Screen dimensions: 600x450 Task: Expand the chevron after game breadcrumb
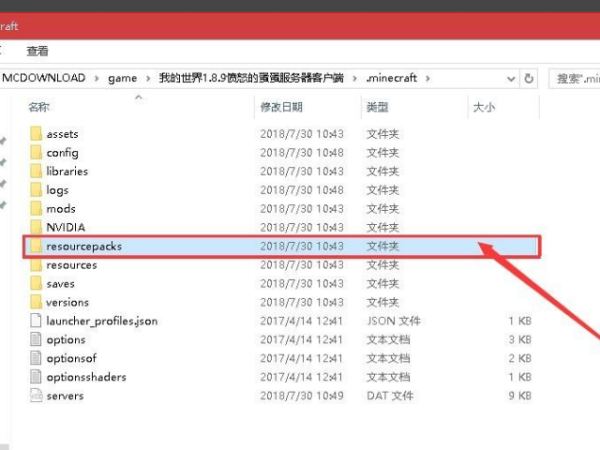[148, 78]
